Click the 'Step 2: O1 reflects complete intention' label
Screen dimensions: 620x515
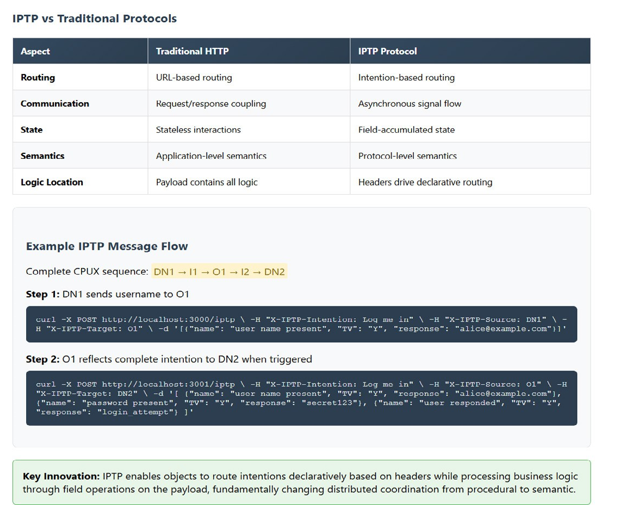[x=169, y=358]
